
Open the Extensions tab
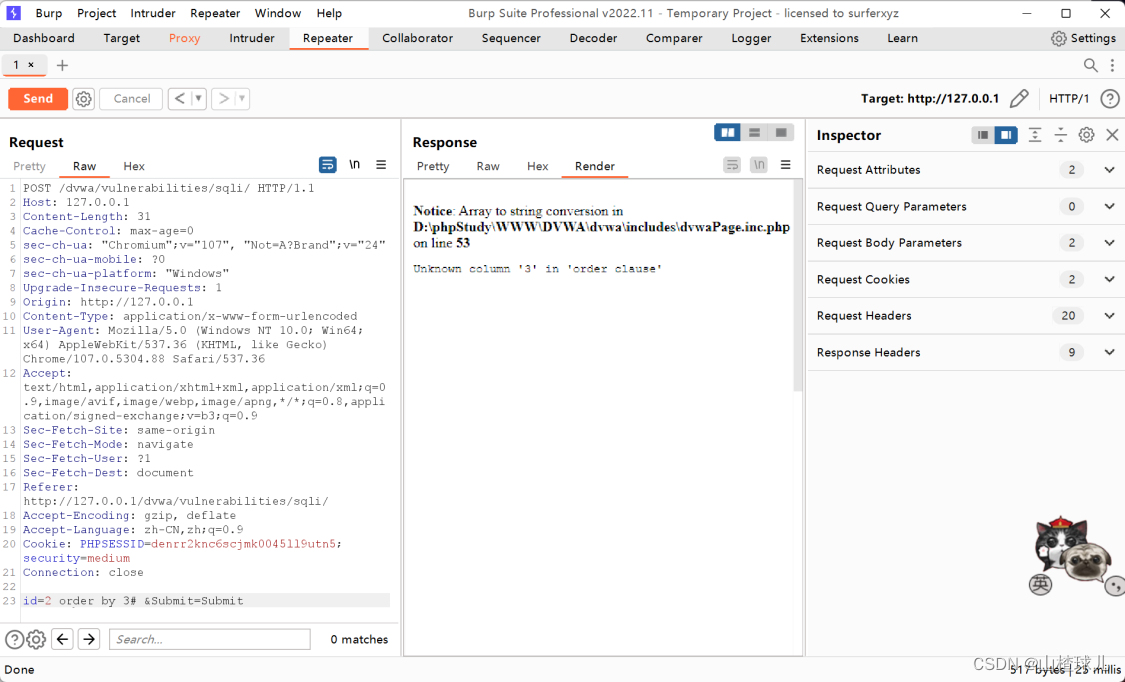[x=829, y=39]
